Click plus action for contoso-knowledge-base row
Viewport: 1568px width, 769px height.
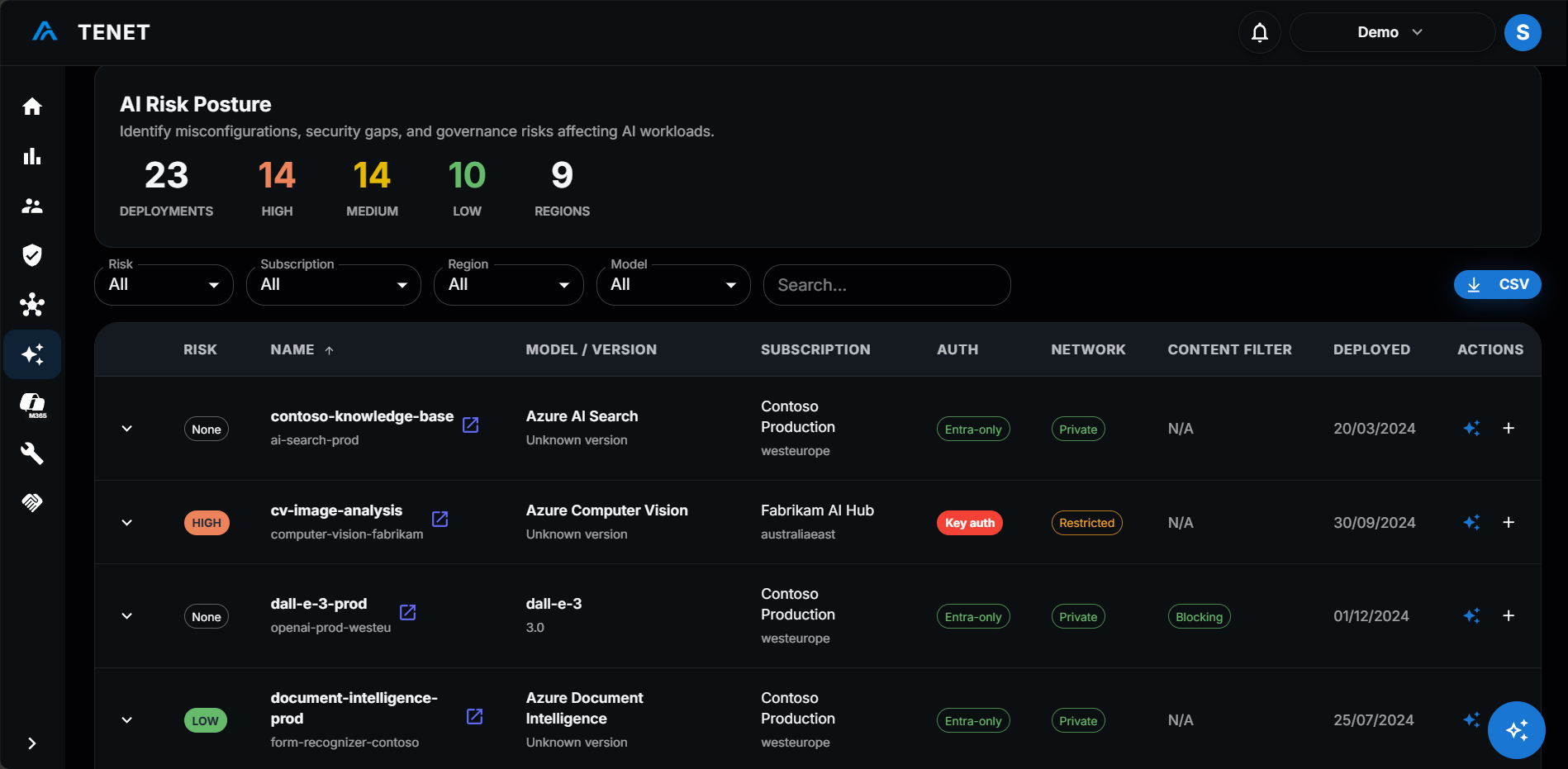(x=1509, y=428)
